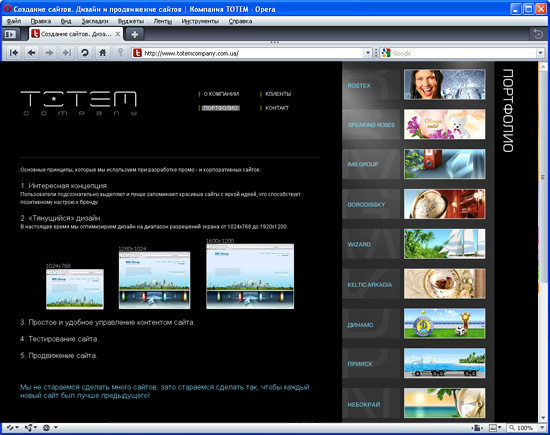Open the ДИНАМО portfolio link
This screenshot has height=435, width=550.
point(360,325)
